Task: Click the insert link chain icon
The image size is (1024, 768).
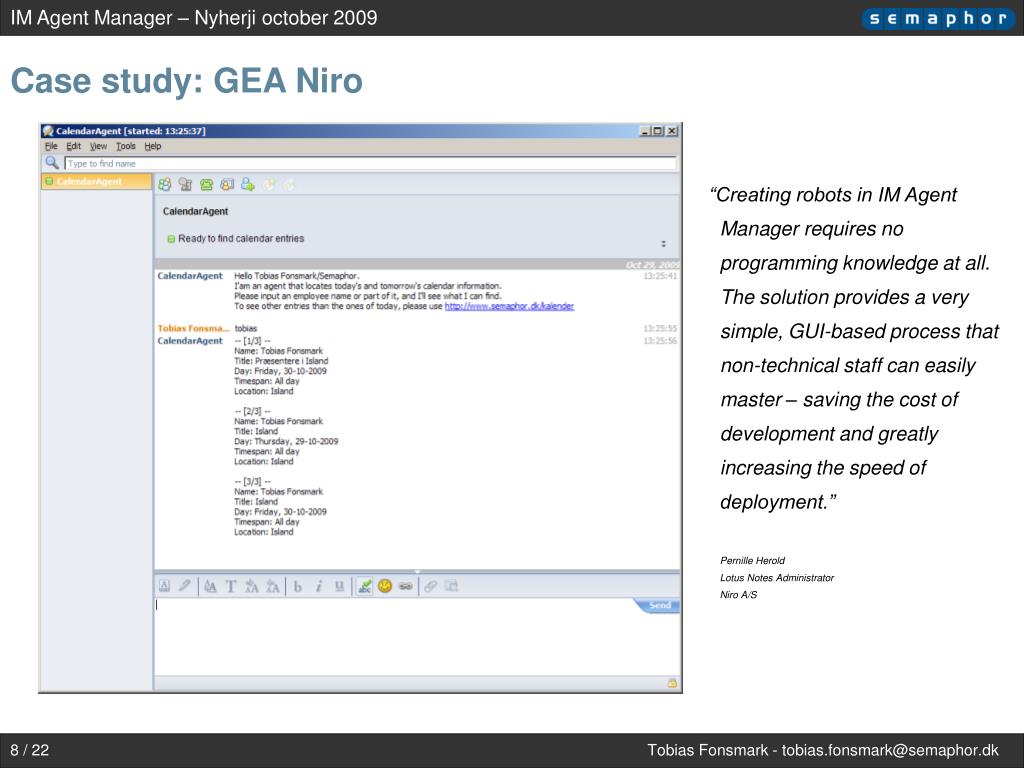Action: point(430,586)
